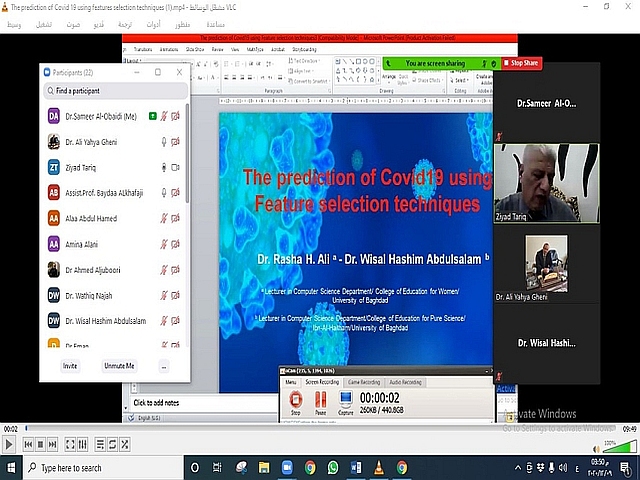Toggle microphone for Dr. Ali Yahya Gheni
The image size is (640, 480).
click(163, 142)
